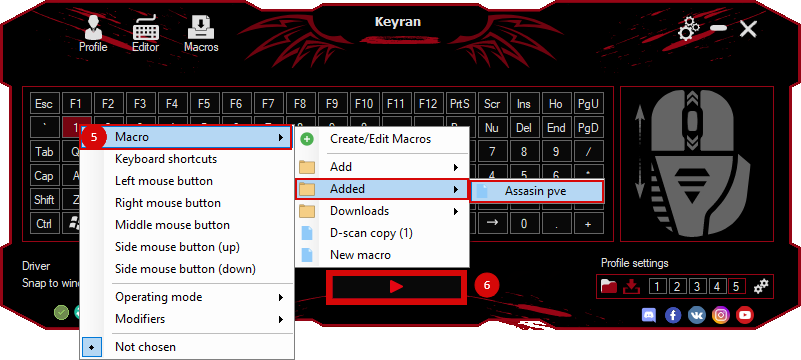Click the folder icon beside Add
The width and height of the screenshot is (801, 360).
click(307, 167)
